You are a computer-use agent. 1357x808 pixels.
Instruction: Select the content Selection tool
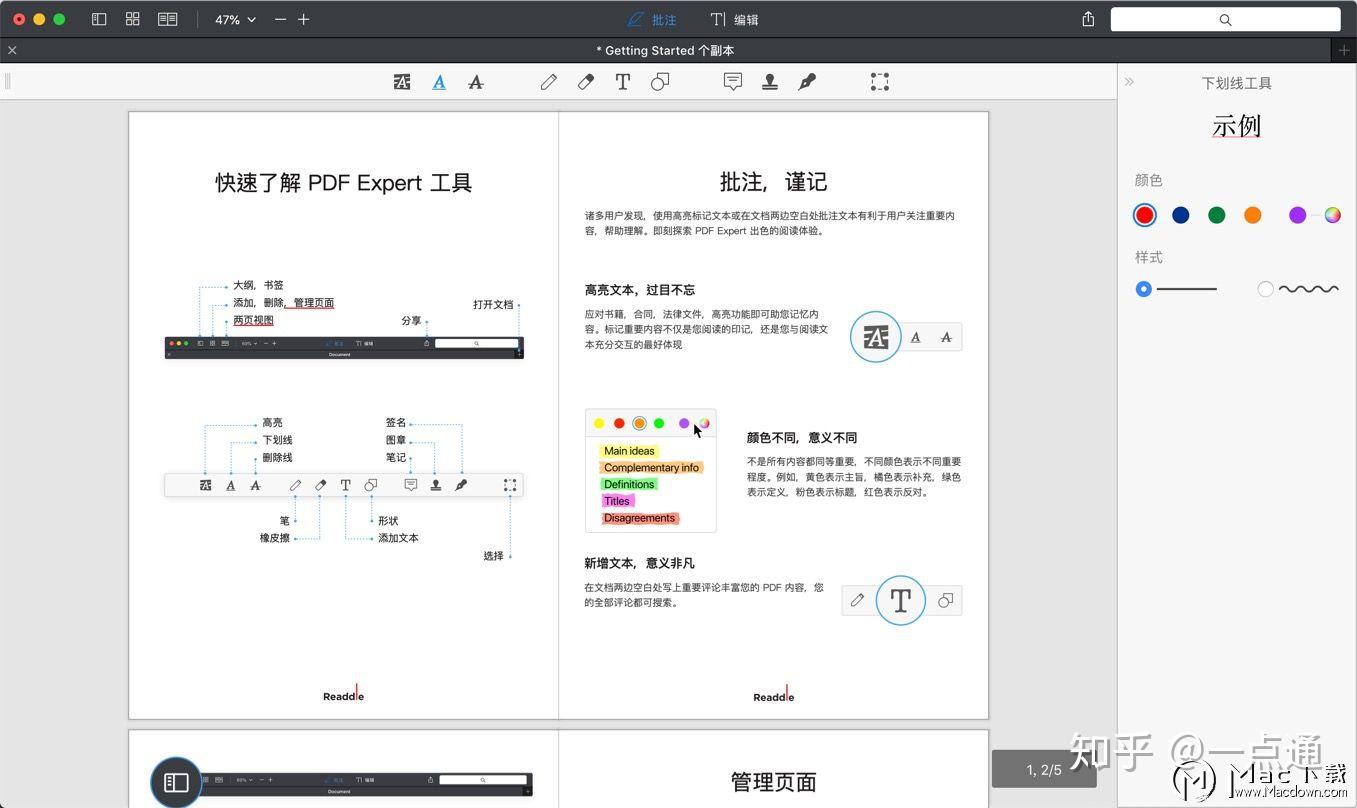tap(880, 82)
